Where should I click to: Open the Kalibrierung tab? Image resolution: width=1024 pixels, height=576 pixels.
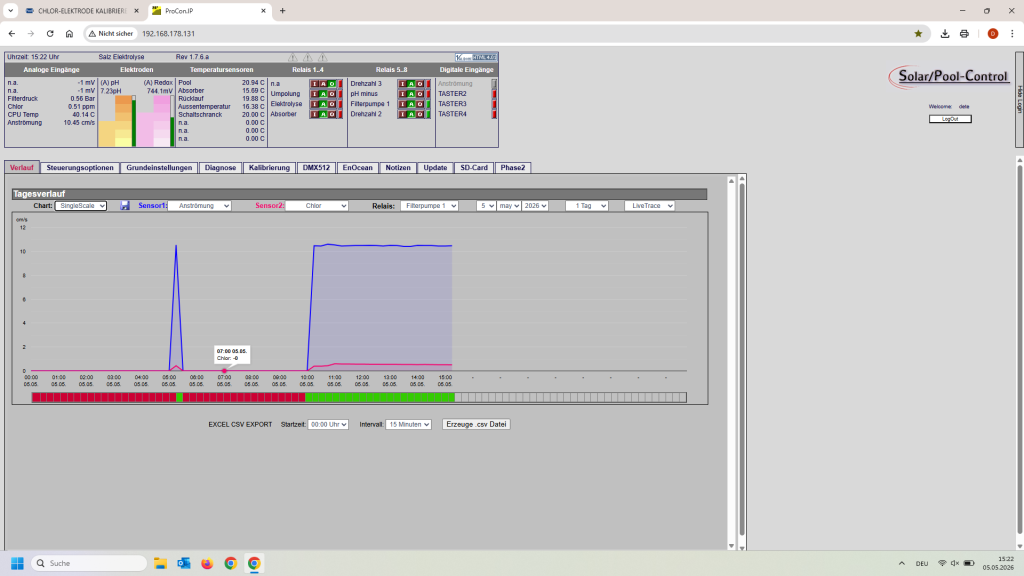269,168
